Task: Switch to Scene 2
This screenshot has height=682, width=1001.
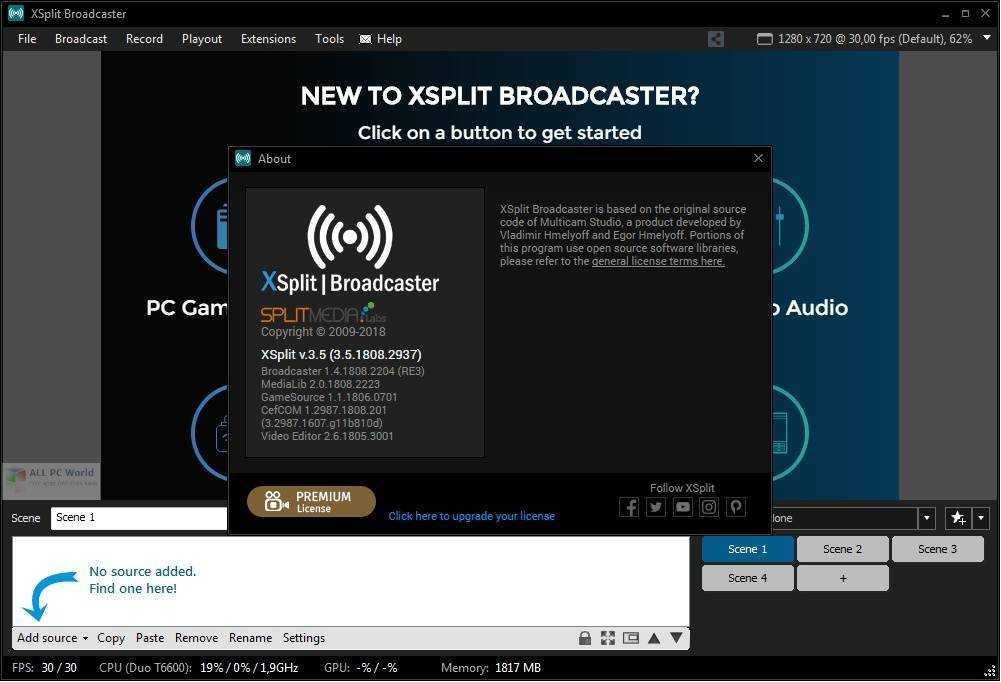Action: point(843,549)
